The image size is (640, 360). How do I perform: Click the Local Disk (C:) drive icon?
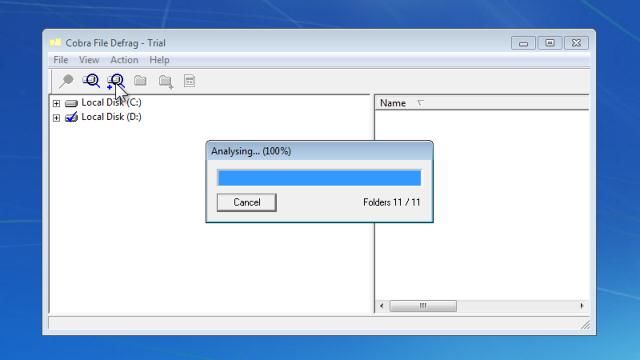click(x=71, y=103)
